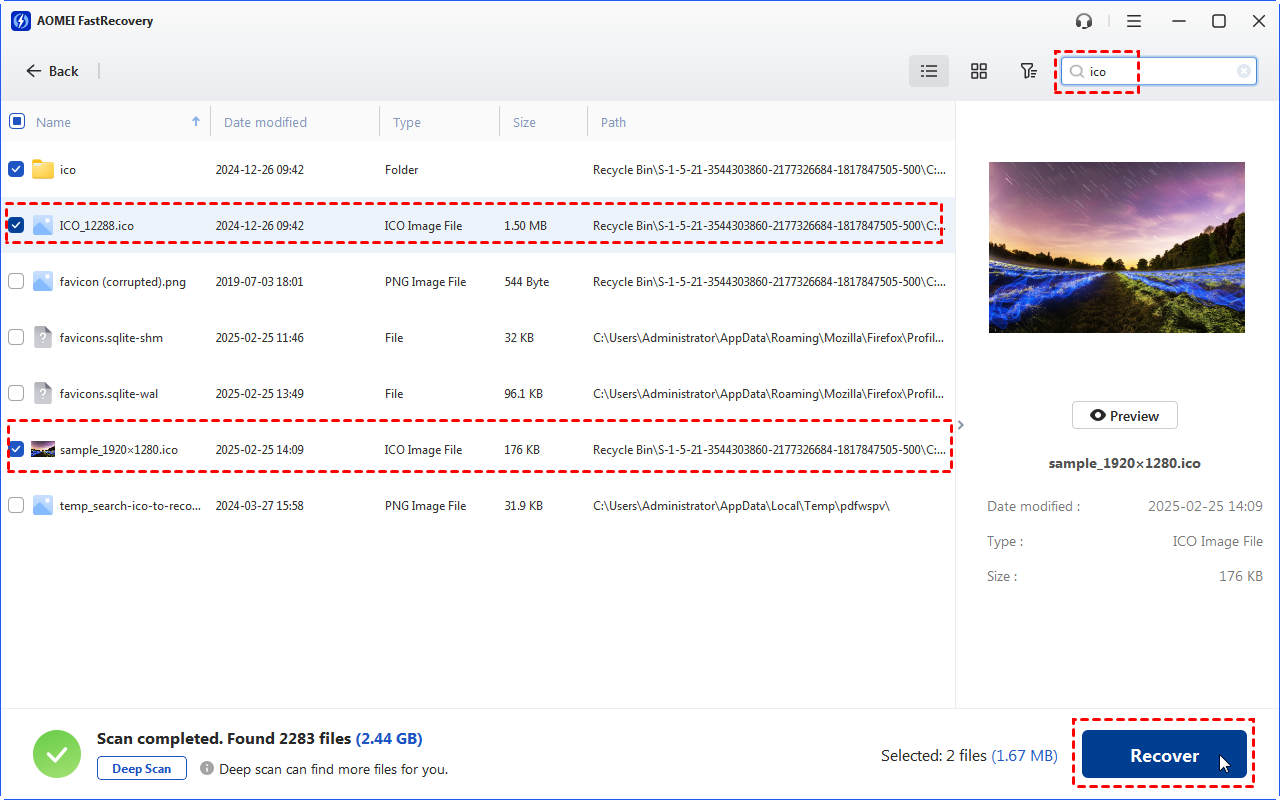The image size is (1280, 800).
Task: Uncheck the "ico" folder checkbox
Action: (16, 169)
